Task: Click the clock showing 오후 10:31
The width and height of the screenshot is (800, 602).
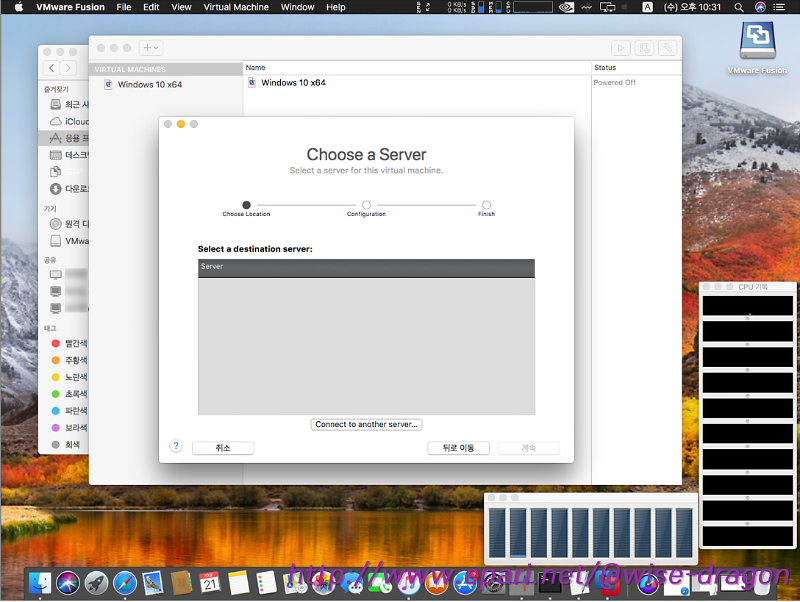Action: [692, 7]
